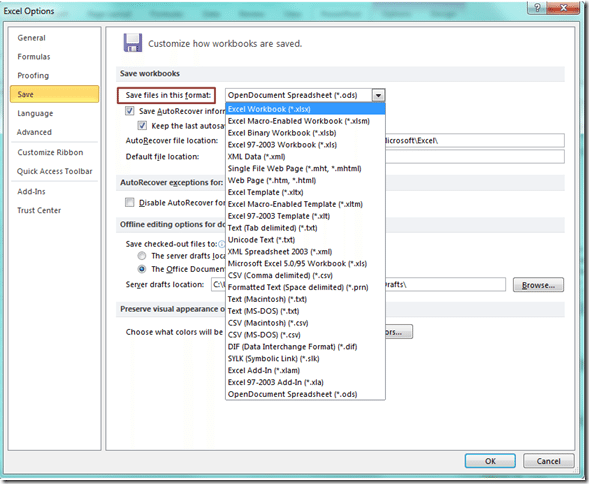Choose XML Data (*.xml) format

pos(305,157)
